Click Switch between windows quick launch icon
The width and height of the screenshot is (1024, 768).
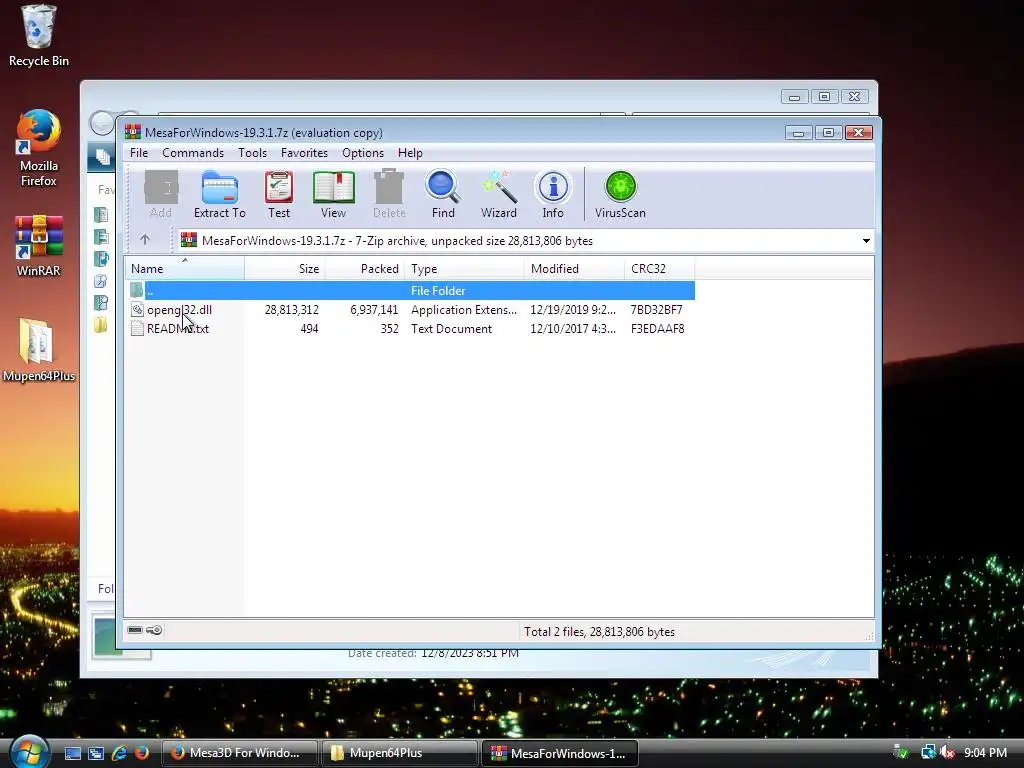[96, 753]
